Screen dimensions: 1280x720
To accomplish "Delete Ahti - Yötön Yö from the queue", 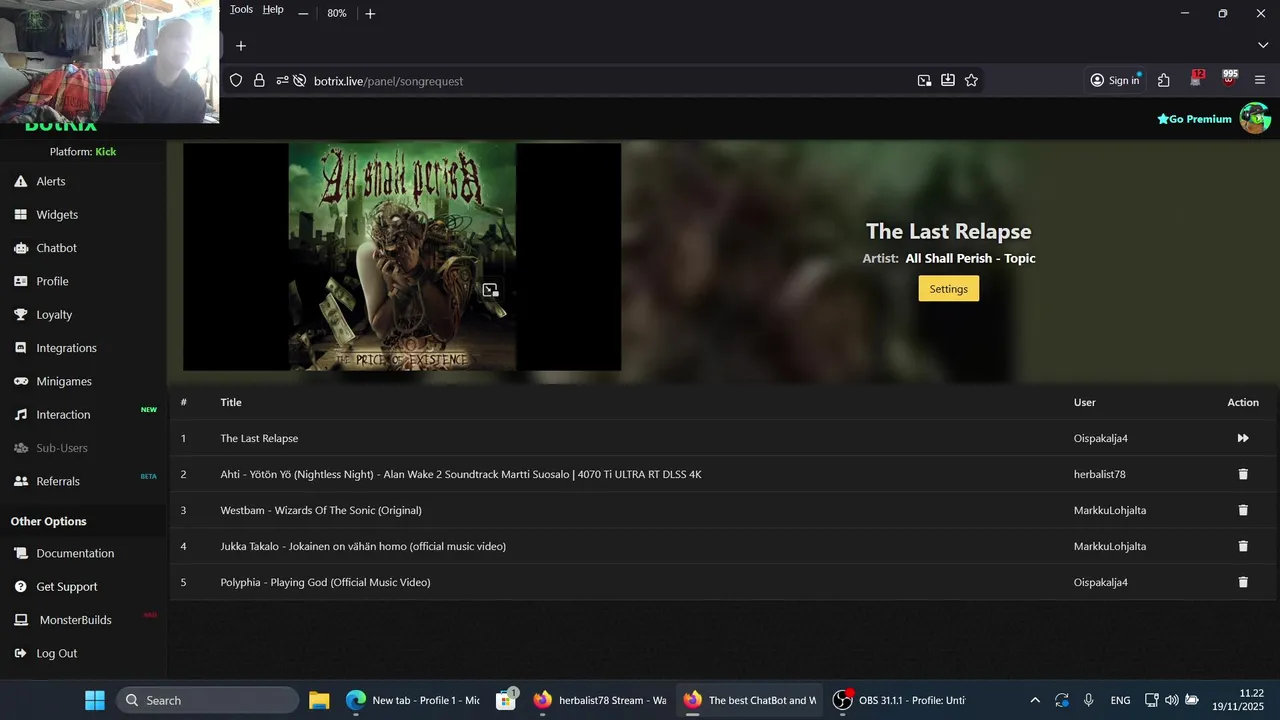I will pos(1243,474).
